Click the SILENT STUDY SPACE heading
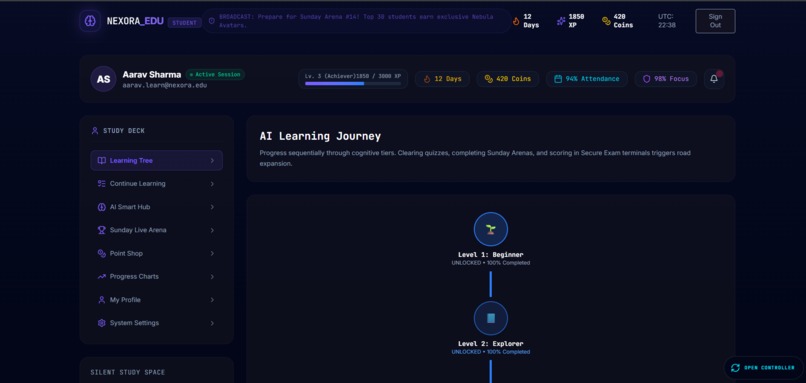This screenshot has height=383, width=806. (x=128, y=372)
